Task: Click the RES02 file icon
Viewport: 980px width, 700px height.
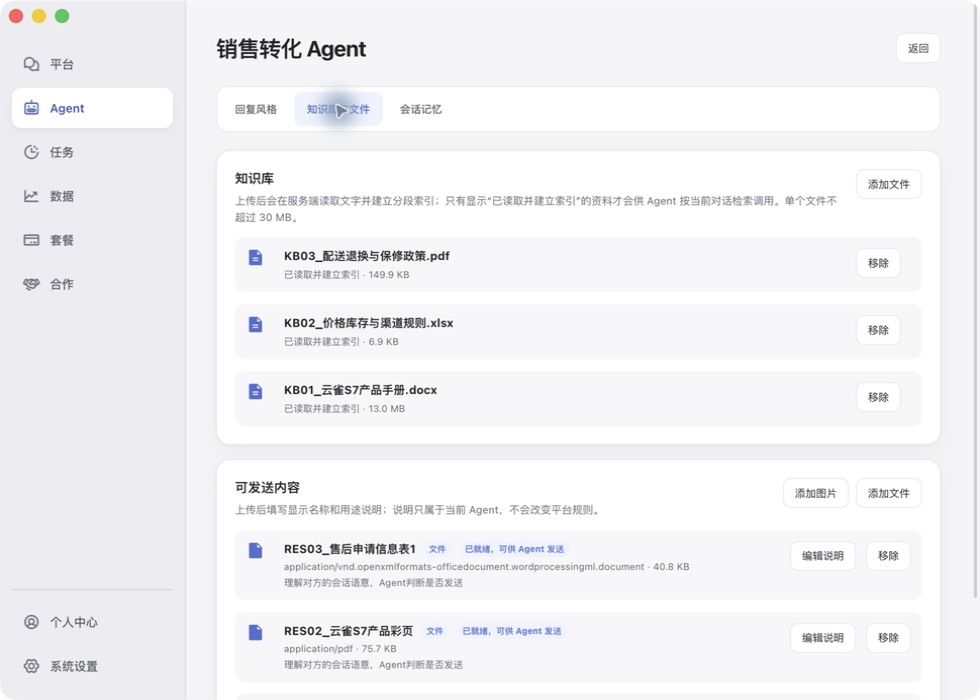Action: click(256, 632)
